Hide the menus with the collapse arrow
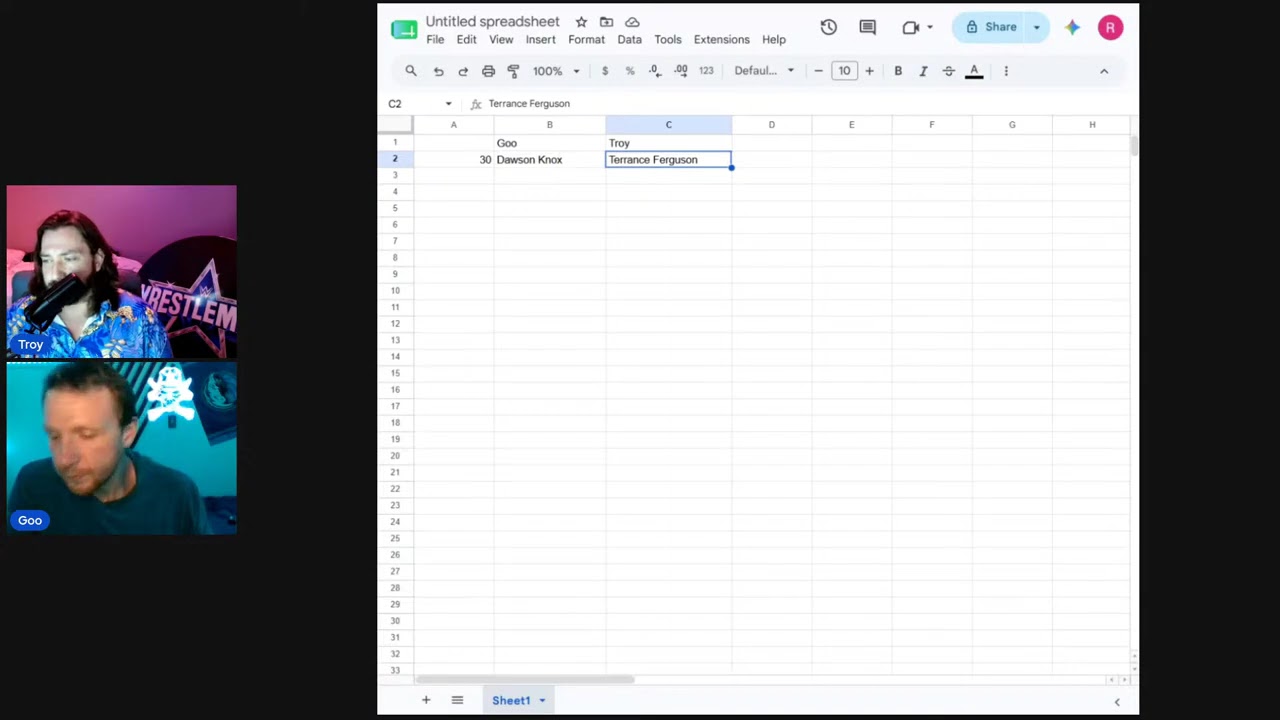The height and width of the screenshot is (720, 1280). [x=1104, y=71]
